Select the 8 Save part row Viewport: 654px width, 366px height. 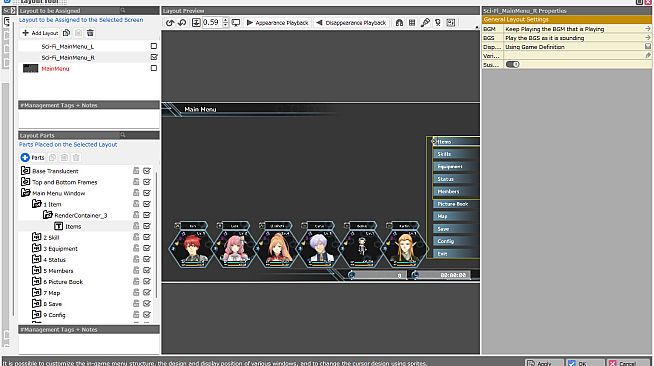coord(53,304)
